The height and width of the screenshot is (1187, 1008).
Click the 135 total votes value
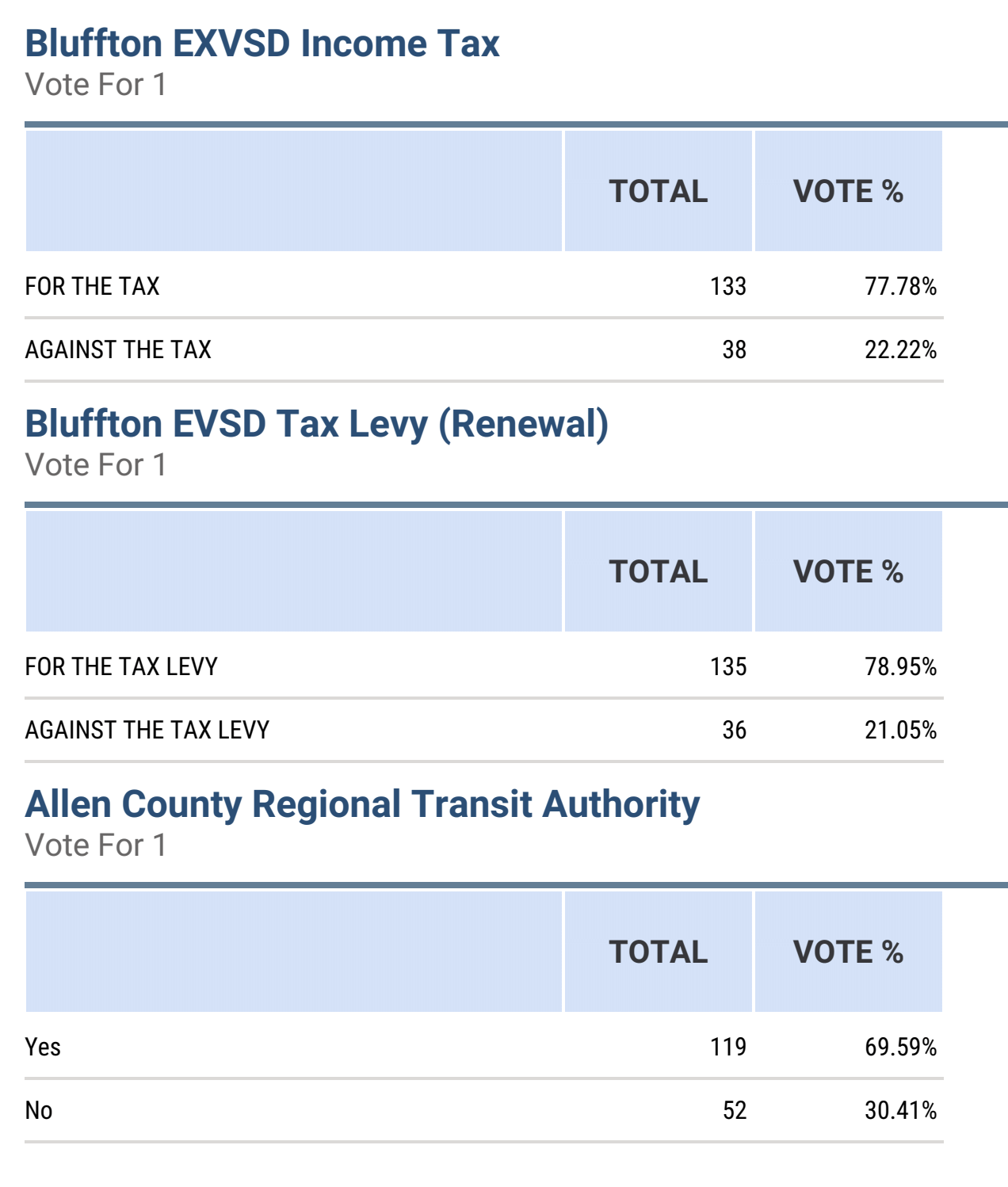(728, 666)
